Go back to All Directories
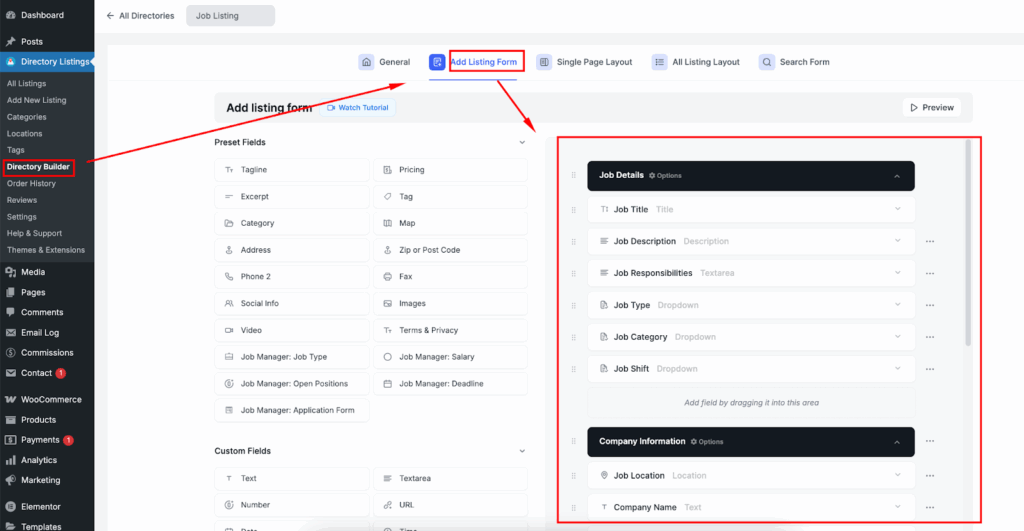 click(x=140, y=16)
